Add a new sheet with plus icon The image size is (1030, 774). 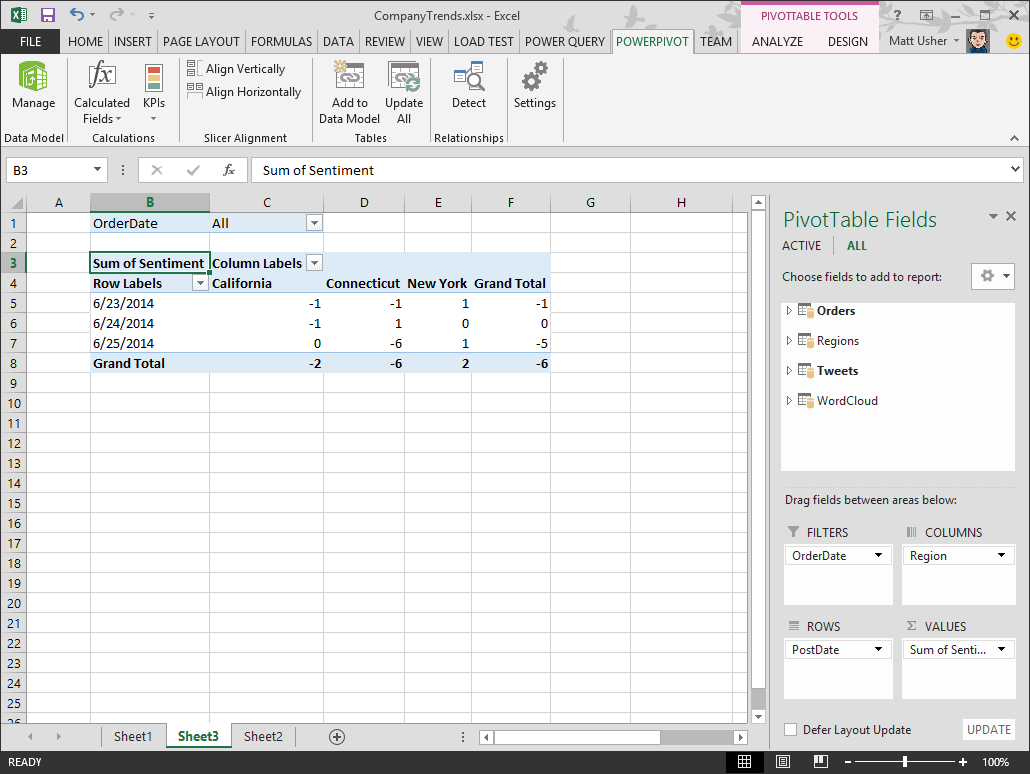click(337, 737)
